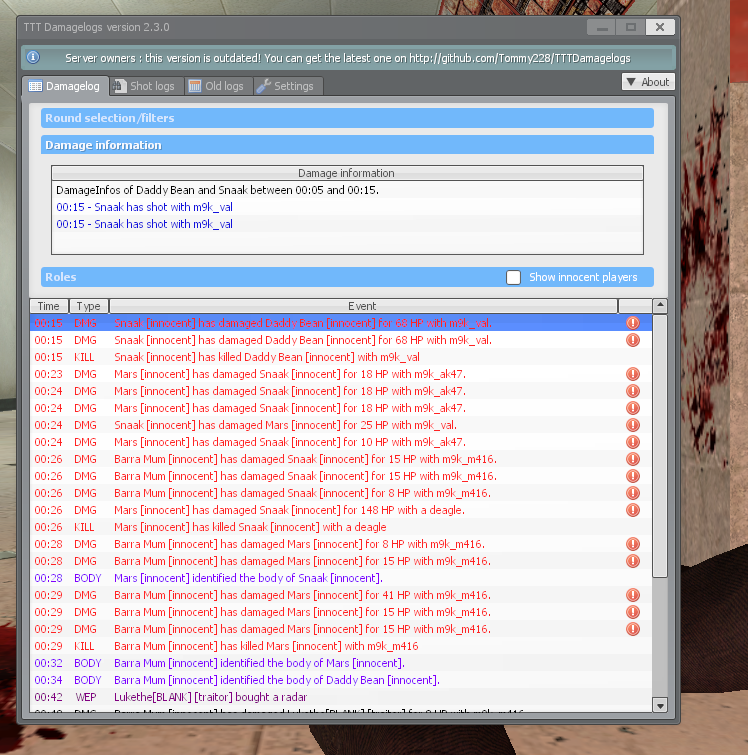Open the Old logs tab
Image resolution: width=748 pixels, height=755 pixels.
coord(216,86)
